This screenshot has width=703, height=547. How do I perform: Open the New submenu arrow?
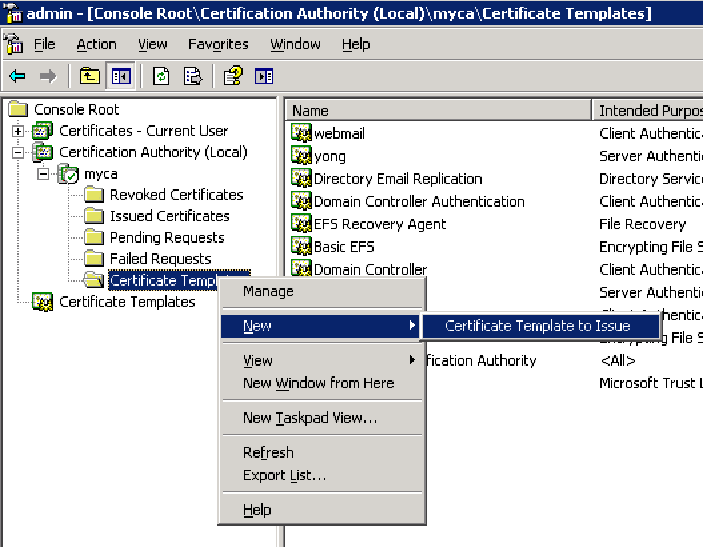click(x=412, y=326)
